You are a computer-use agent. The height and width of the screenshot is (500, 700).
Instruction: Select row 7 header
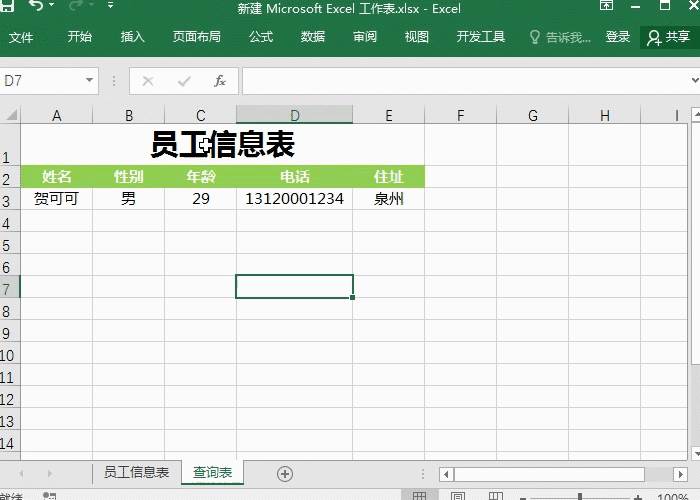10,287
